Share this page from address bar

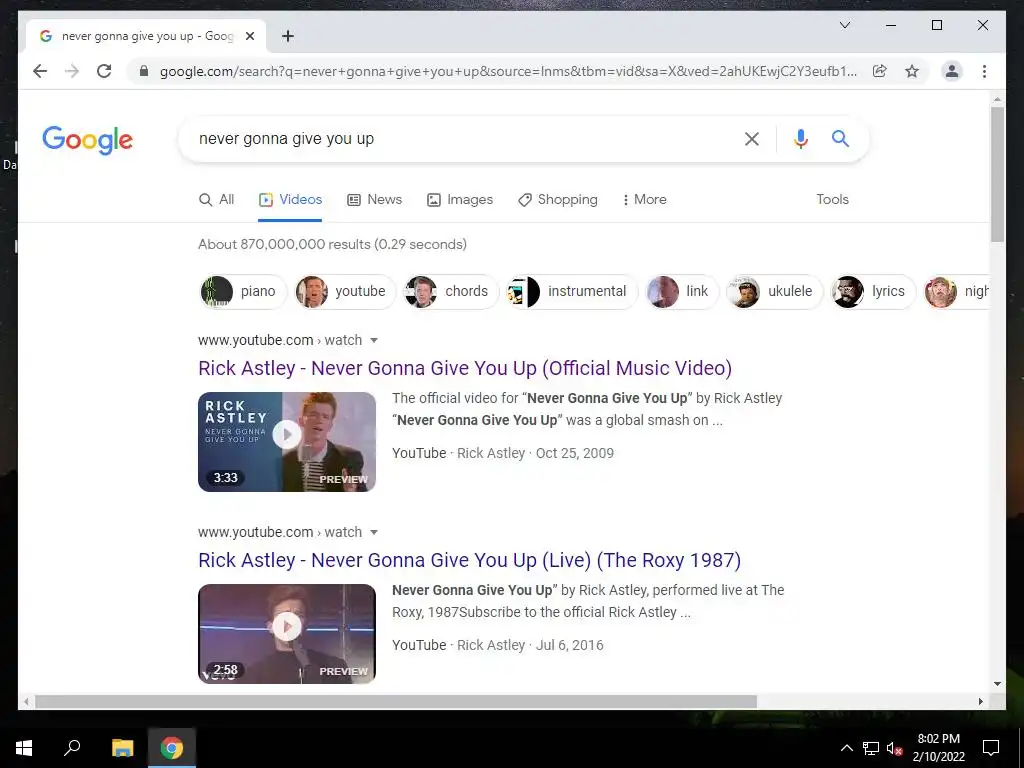880,71
